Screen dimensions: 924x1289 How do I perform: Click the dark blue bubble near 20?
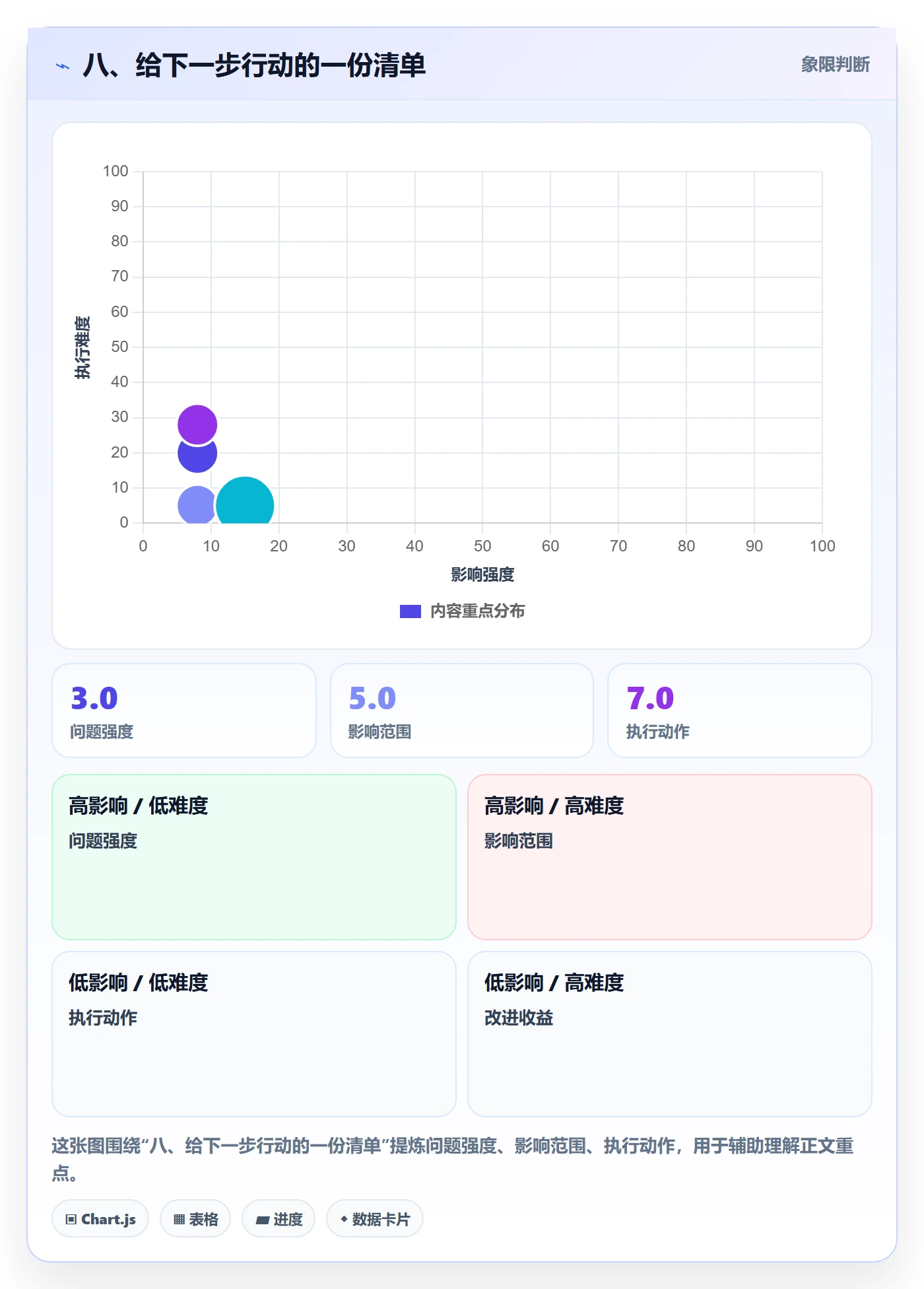point(197,456)
